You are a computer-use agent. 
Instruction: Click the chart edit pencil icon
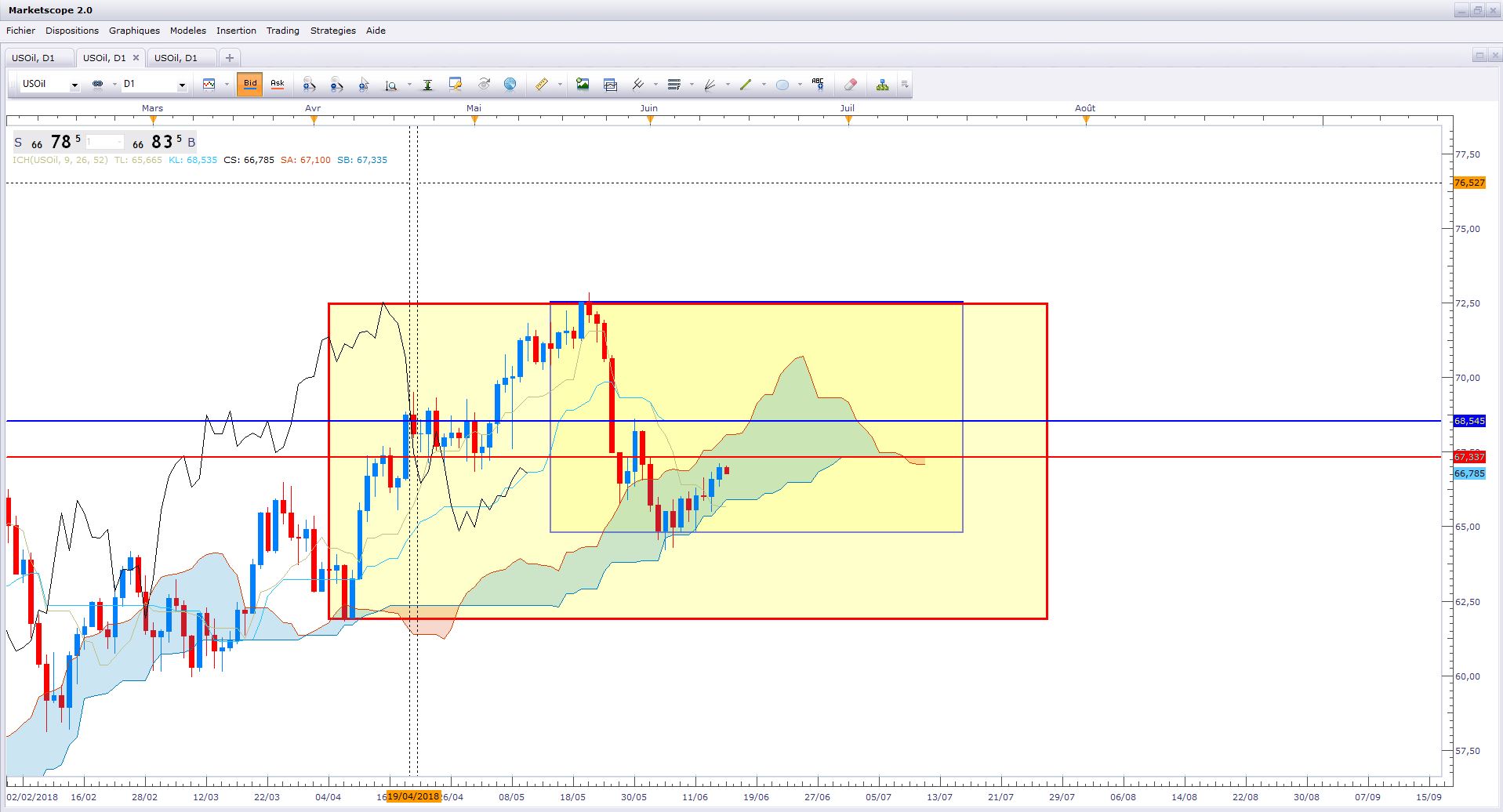[456, 84]
